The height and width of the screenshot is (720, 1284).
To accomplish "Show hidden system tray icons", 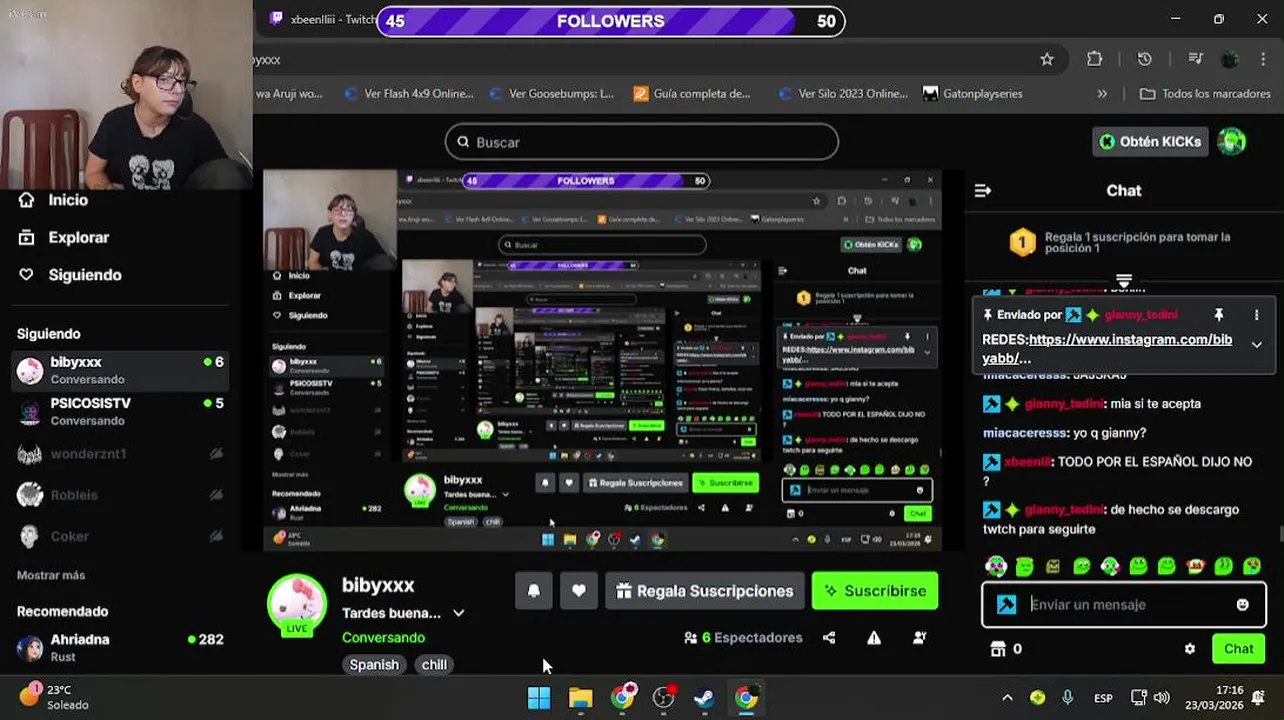I will [1007, 697].
